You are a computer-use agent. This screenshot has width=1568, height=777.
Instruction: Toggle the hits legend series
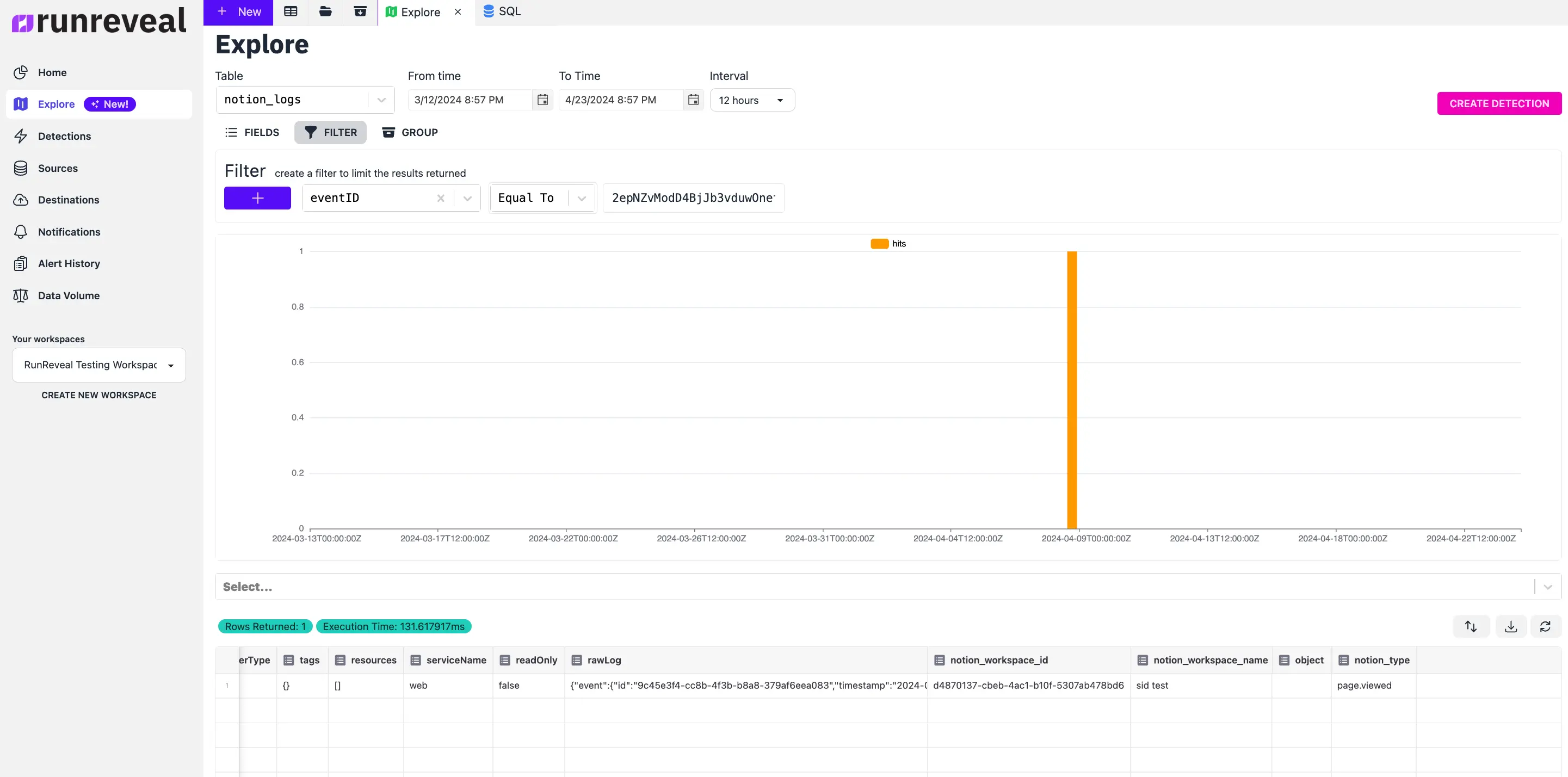(888, 244)
